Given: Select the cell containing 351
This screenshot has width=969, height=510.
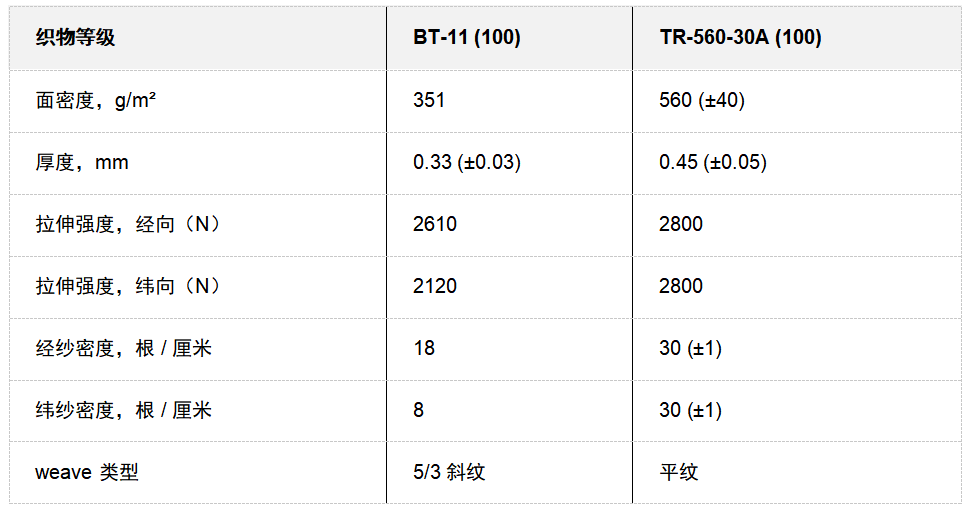Looking at the screenshot, I should point(429,100).
